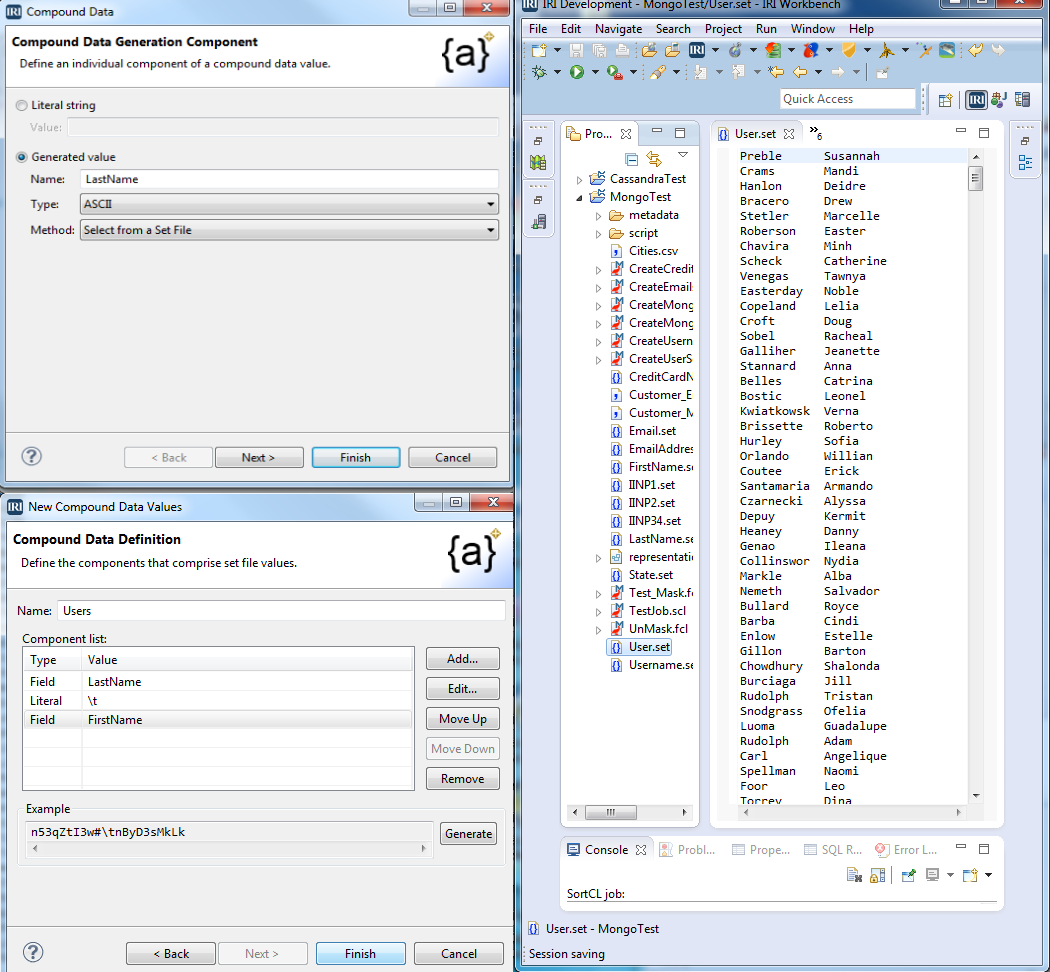The image size is (1050, 972).
Task: Select the Generated value radio button
Action: [x=21, y=157]
